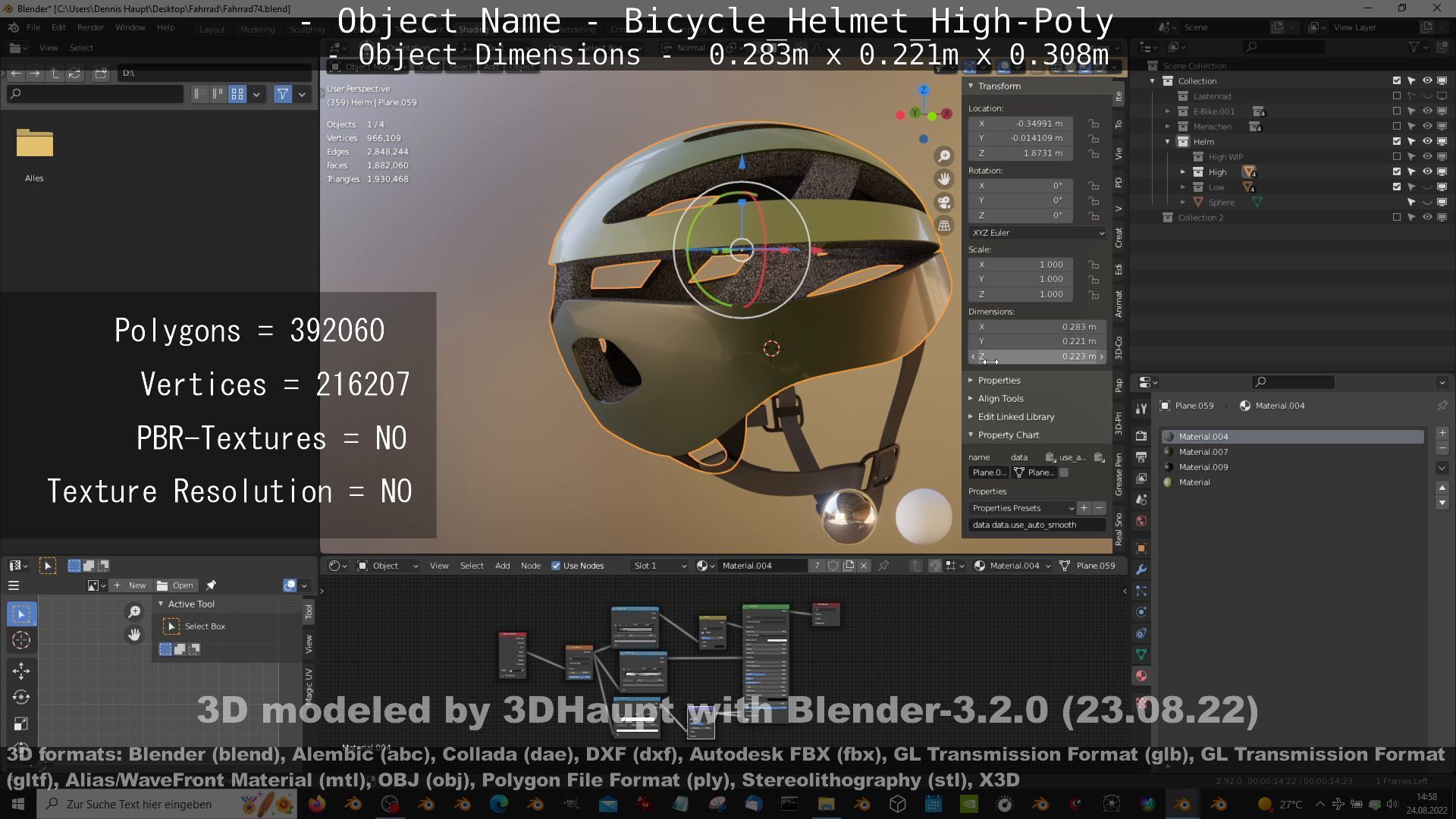Open the Object Data mesh tab icon
Image resolution: width=1456 pixels, height=819 pixels.
click(1141, 654)
